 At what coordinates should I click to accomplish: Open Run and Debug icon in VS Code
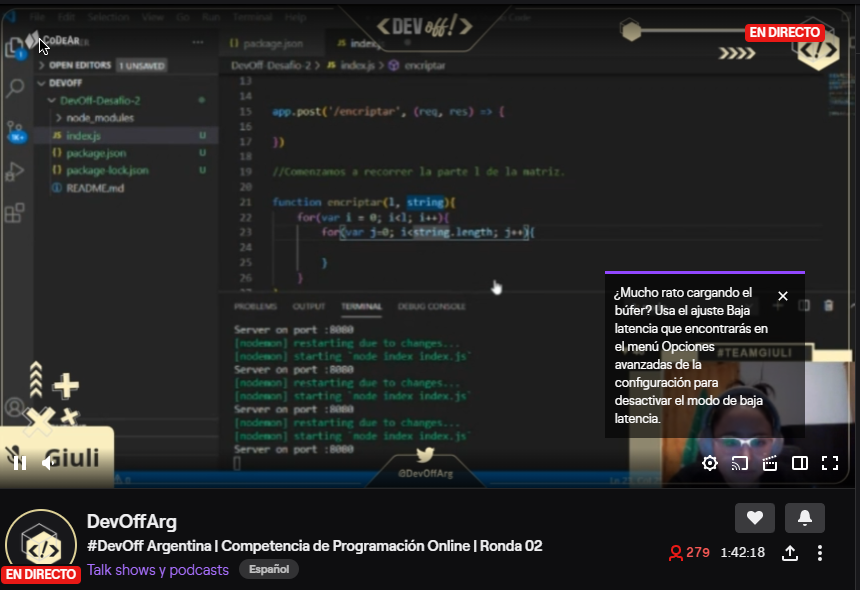tap(15, 172)
